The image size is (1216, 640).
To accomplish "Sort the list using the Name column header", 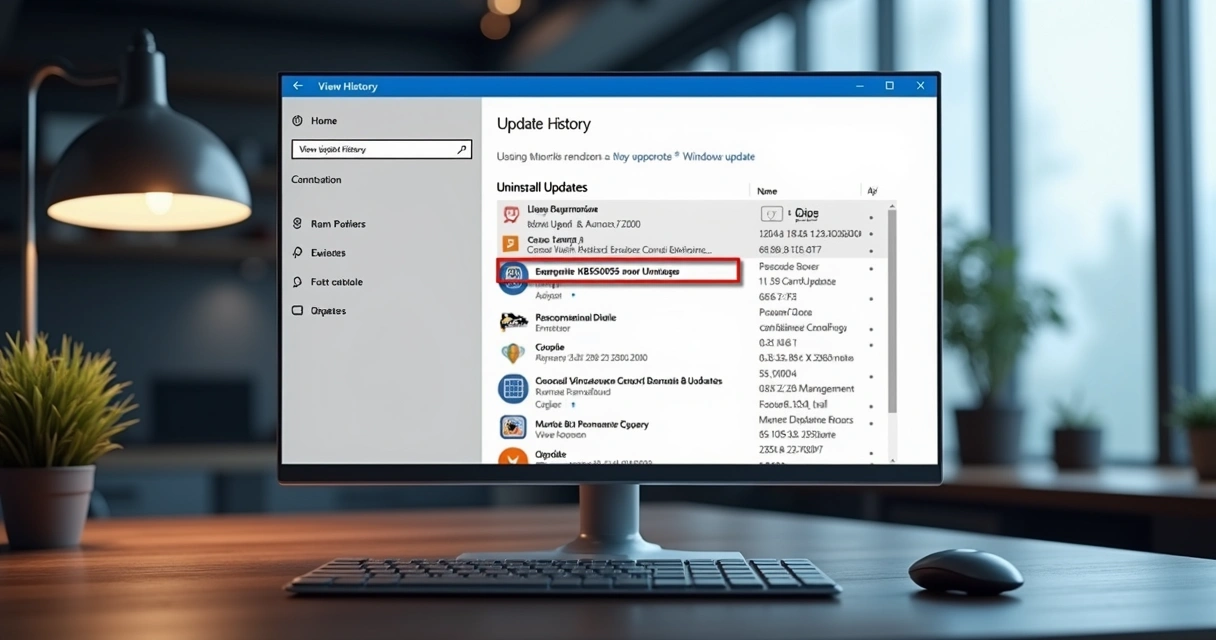I will tap(768, 190).
